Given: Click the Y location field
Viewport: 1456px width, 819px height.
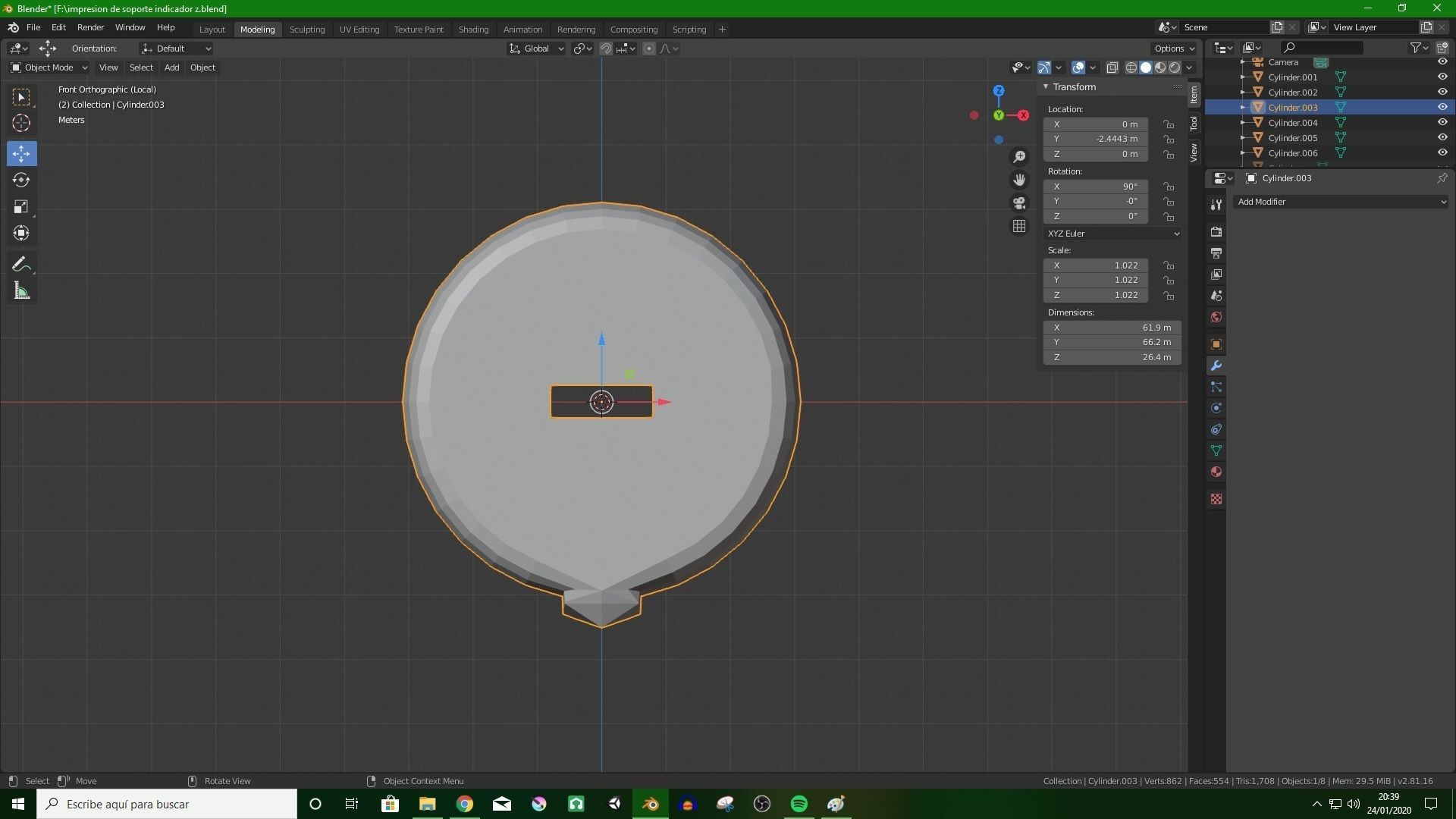Looking at the screenshot, I should point(1096,139).
